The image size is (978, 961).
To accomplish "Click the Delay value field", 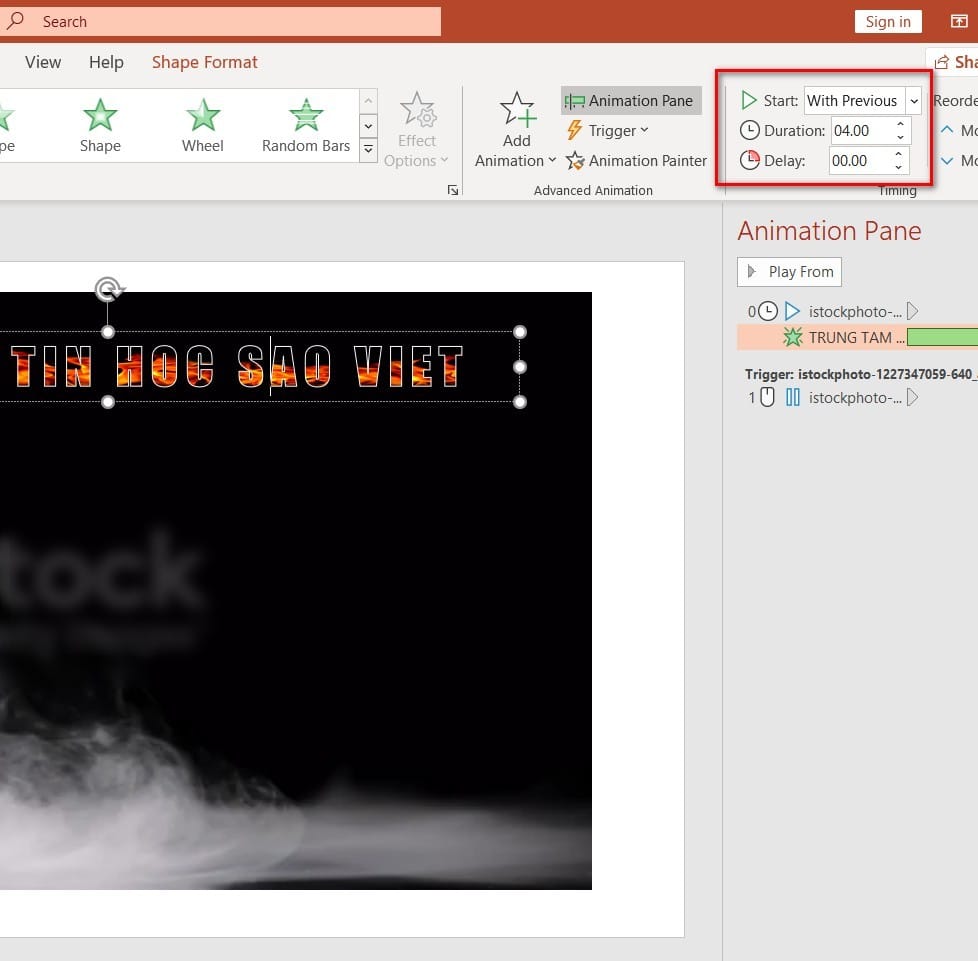I will coord(859,161).
